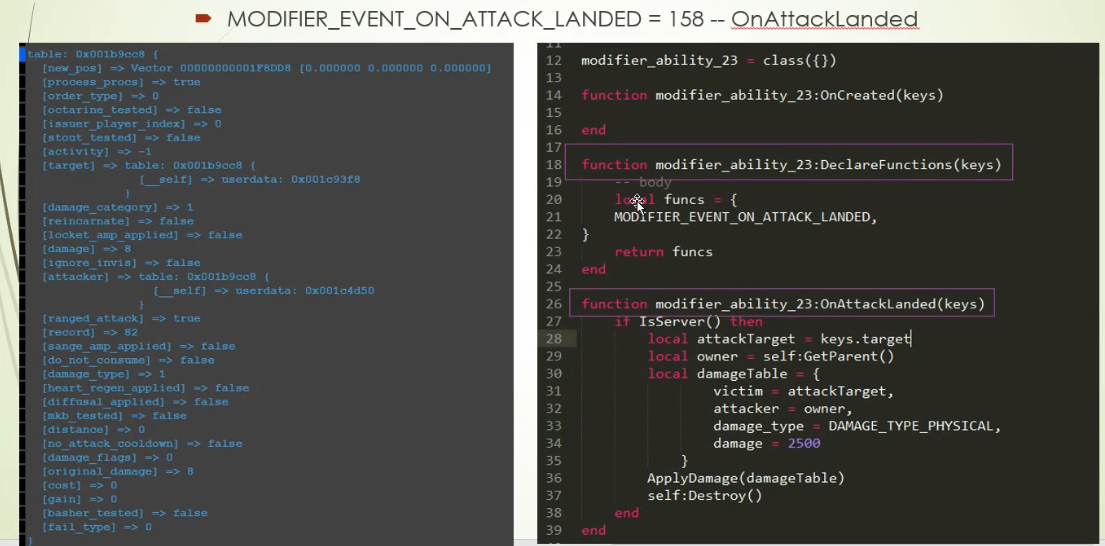Click the "[sange_amp_applied] => false" entry
Viewport: 1105px width, 546px height.
click(138, 346)
